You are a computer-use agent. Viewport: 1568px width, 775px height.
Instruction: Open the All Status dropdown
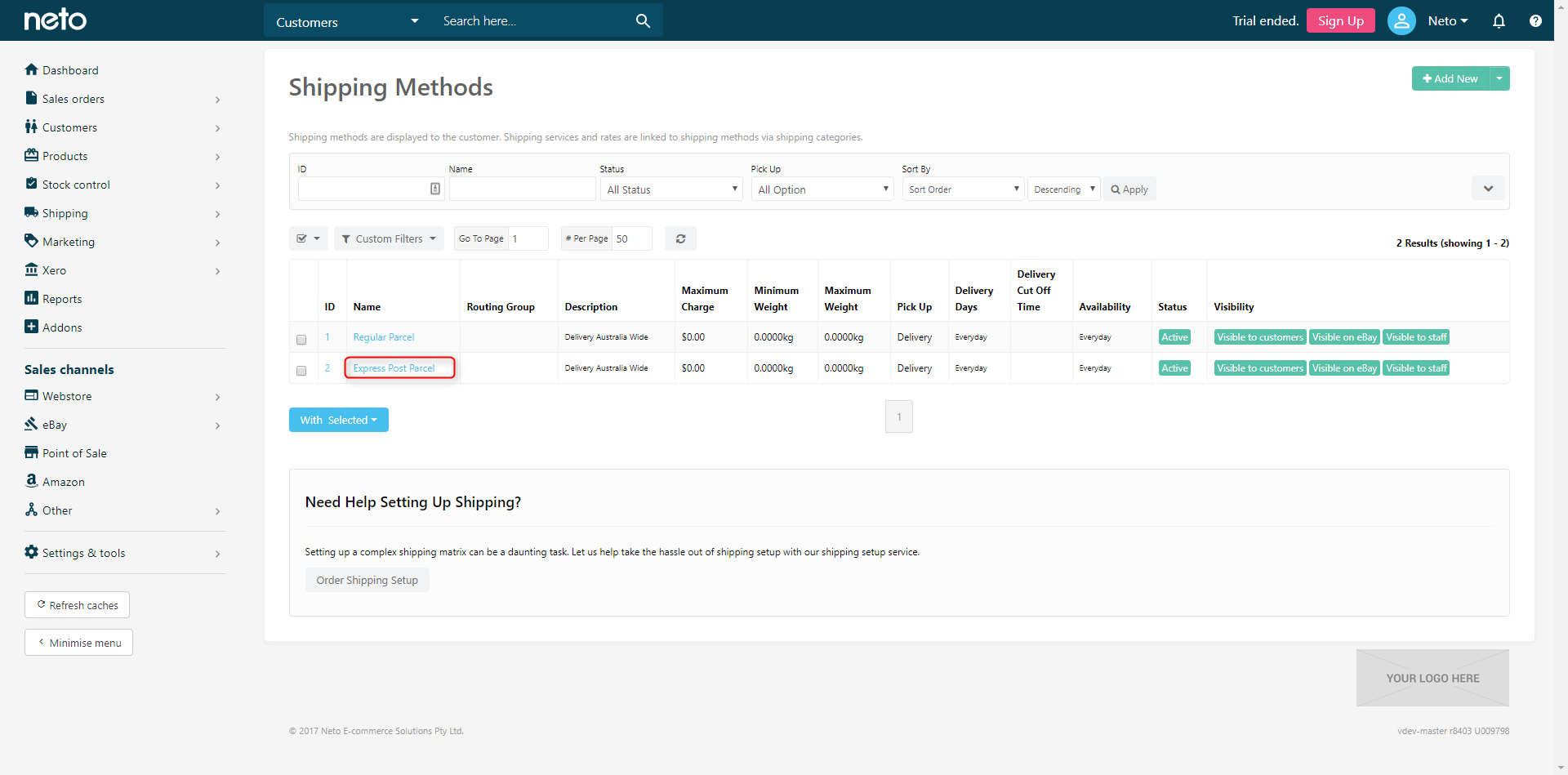pos(671,189)
